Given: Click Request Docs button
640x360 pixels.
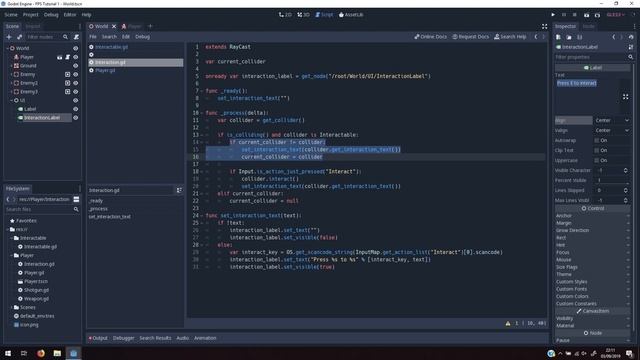Looking at the screenshot, I should 470,37.
